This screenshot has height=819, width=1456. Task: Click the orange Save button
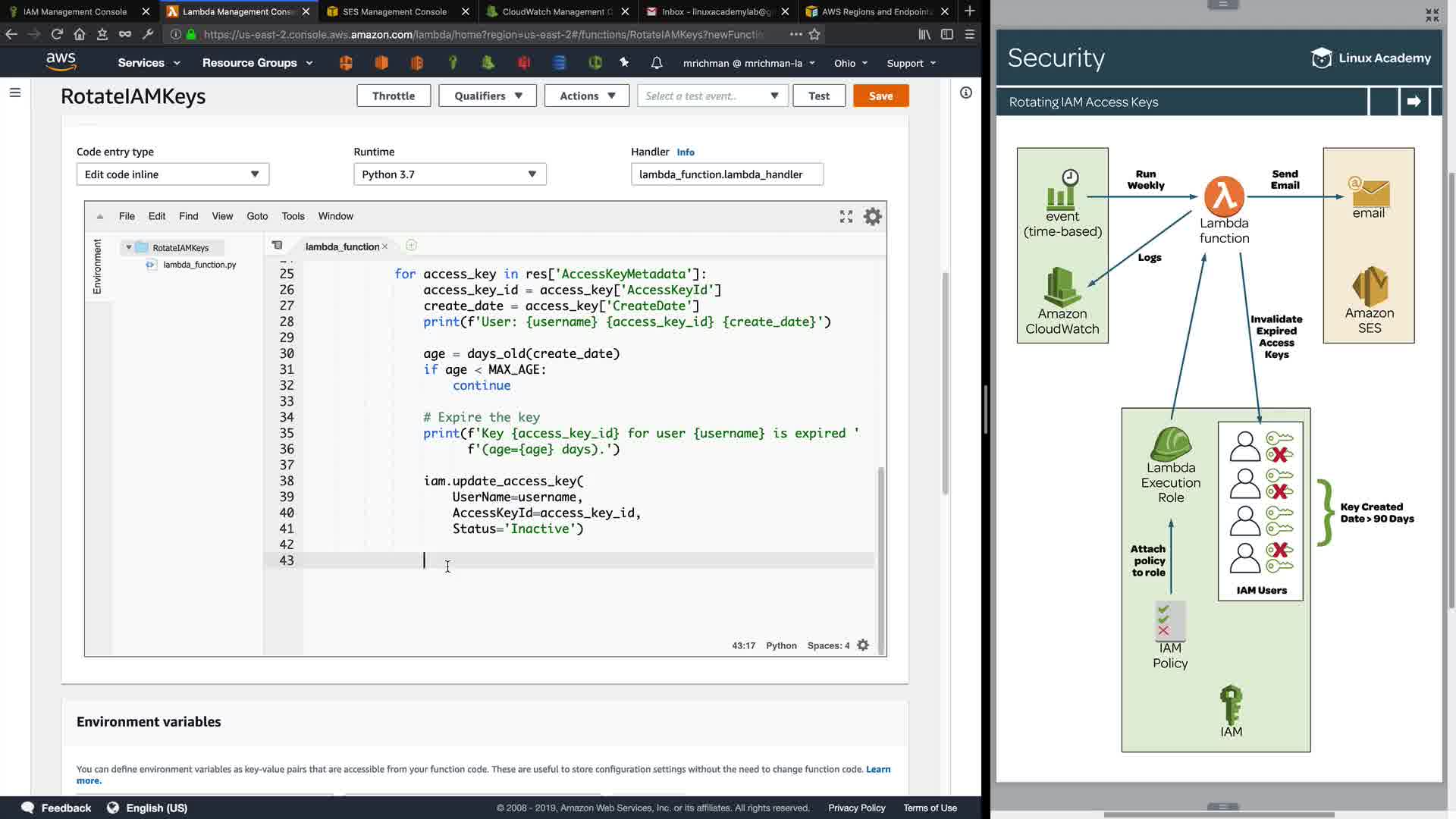[880, 96]
